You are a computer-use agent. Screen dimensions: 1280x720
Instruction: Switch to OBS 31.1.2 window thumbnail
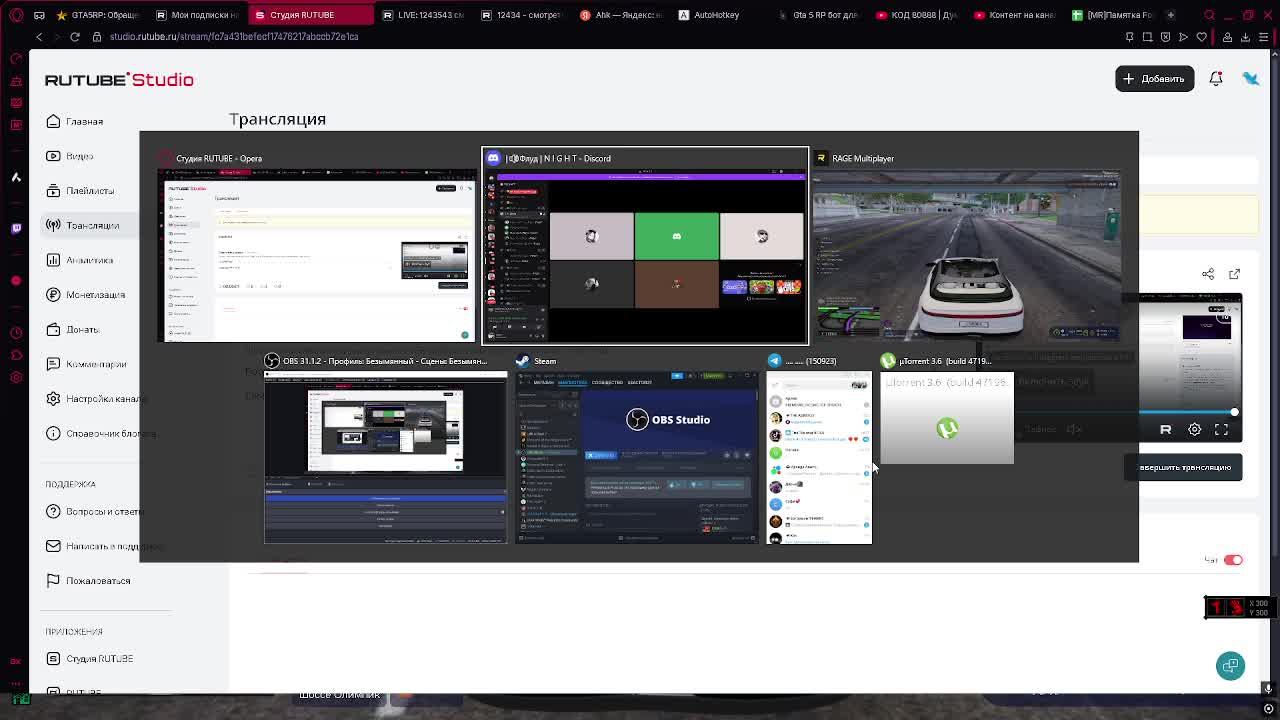tap(385, 449)
